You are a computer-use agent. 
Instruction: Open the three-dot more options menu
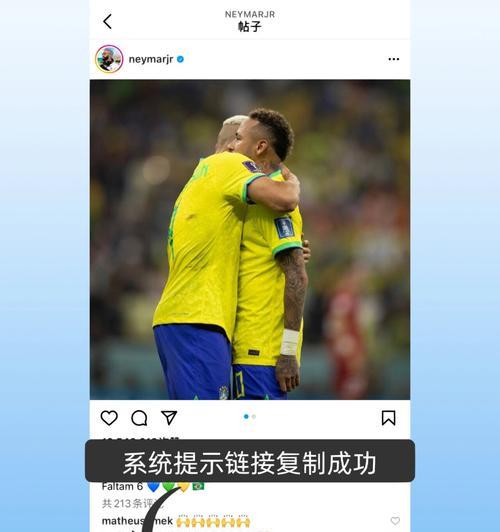(x=393, y=59)
